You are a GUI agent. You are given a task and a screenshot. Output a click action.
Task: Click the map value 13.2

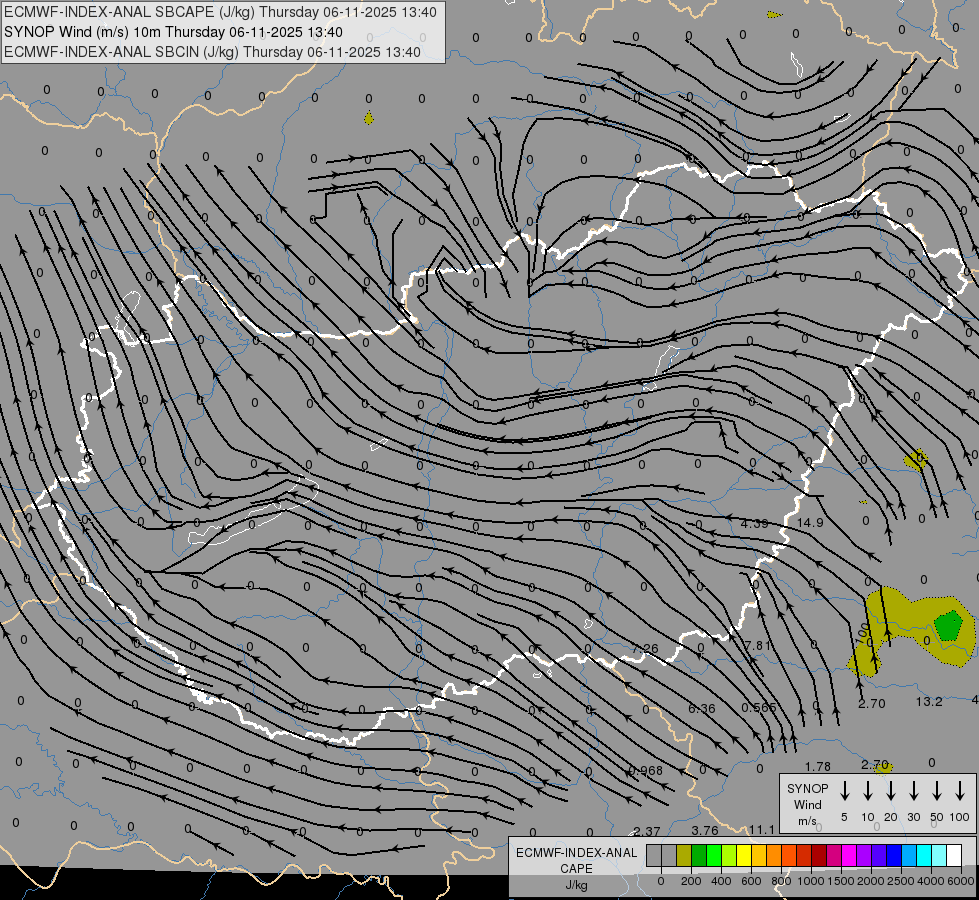[929, 701]
